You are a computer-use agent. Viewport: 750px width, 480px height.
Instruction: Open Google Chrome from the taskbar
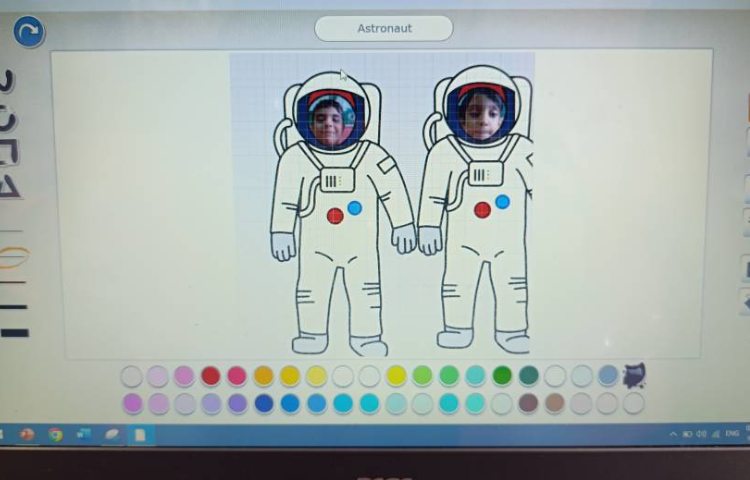point(55,435)
